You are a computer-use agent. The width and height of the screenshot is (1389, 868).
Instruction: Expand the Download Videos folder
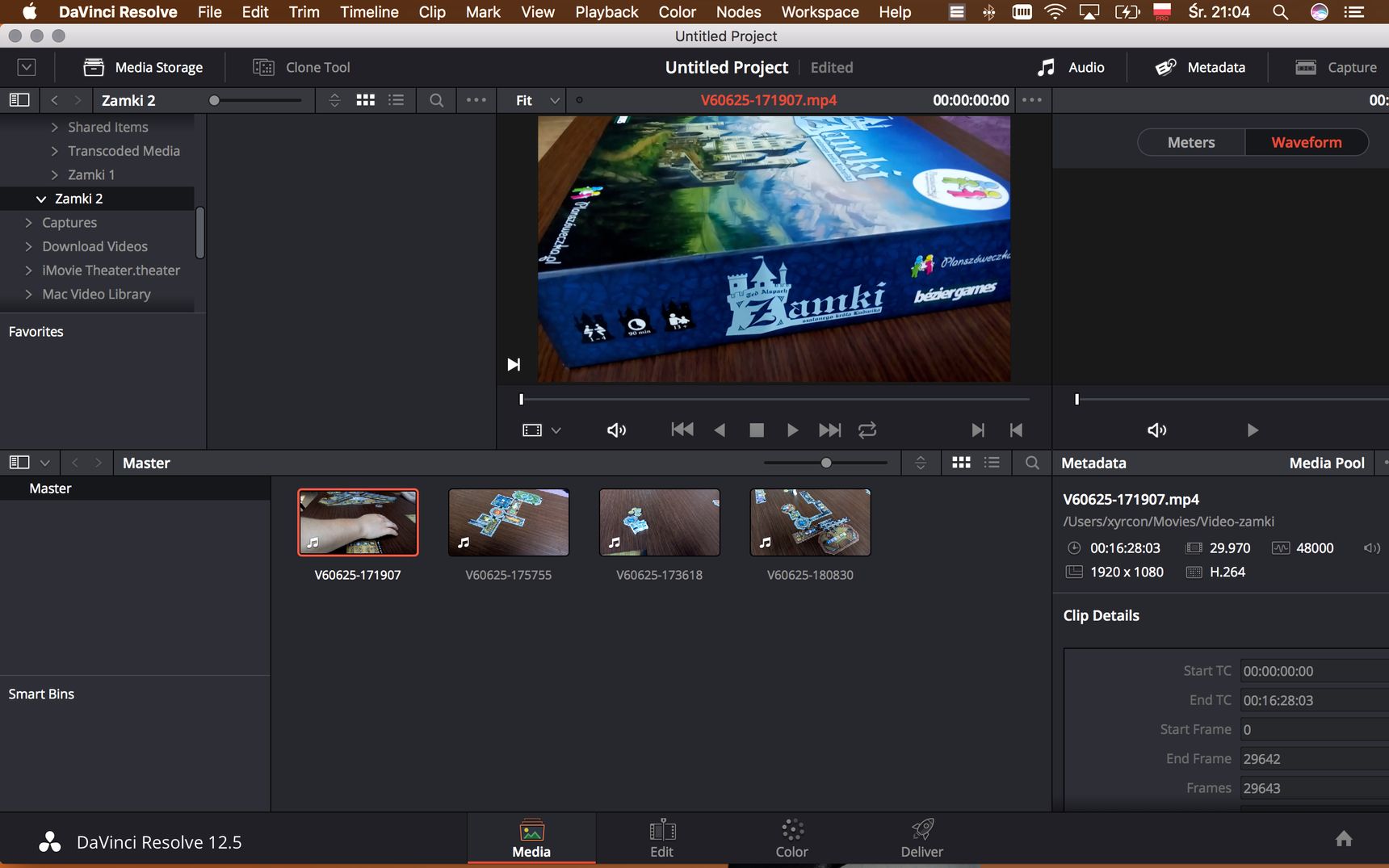[x=28, y=246]
